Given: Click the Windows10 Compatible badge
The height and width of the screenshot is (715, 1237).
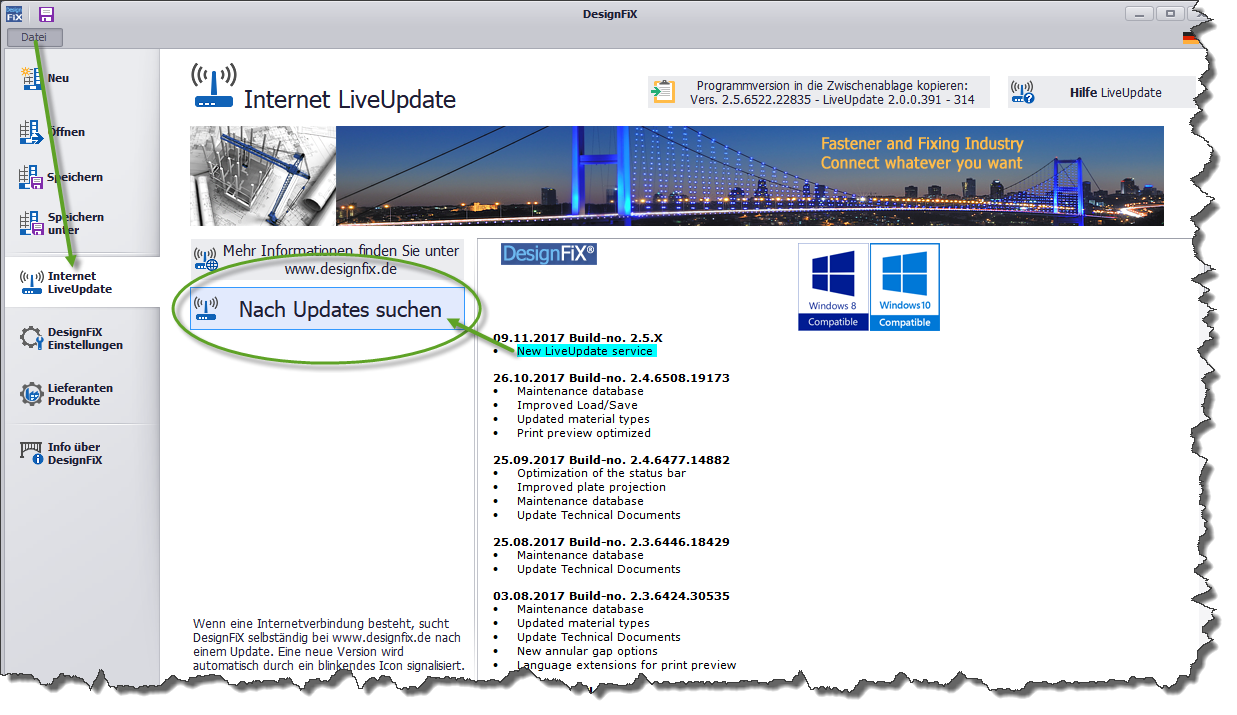Looking at the screenshot, I should (x=905, y=287).
